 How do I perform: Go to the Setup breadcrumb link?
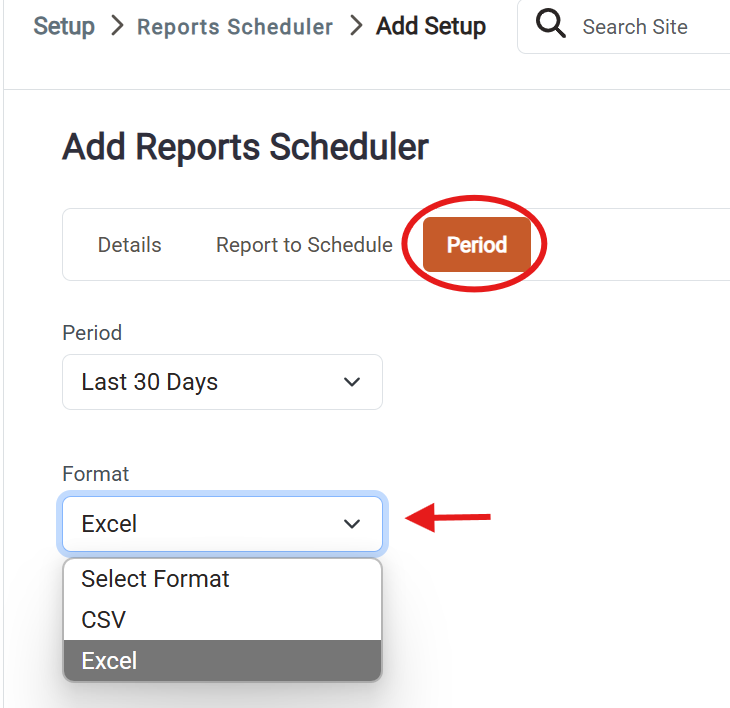click(64, 26)
